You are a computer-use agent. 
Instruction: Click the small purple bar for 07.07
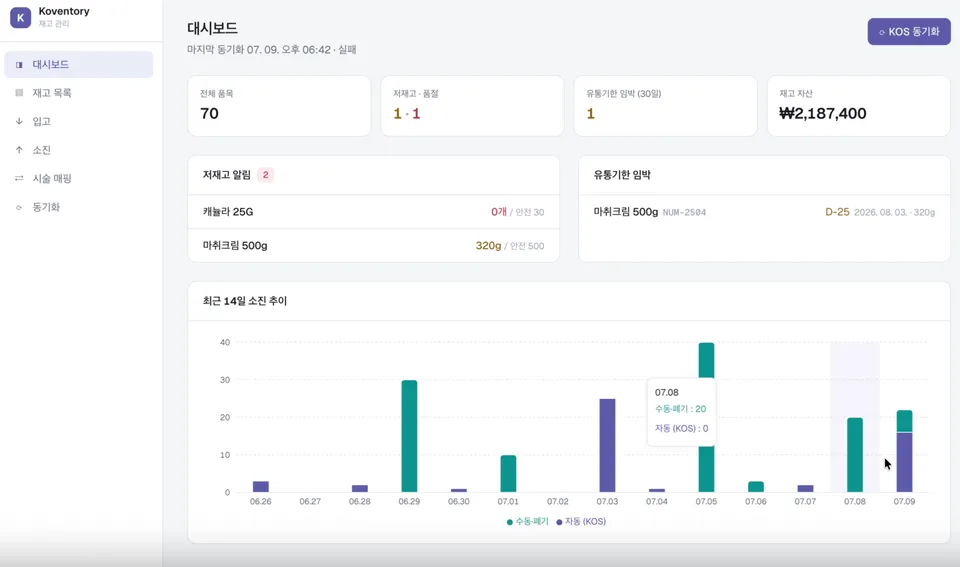tap(806, 489)
